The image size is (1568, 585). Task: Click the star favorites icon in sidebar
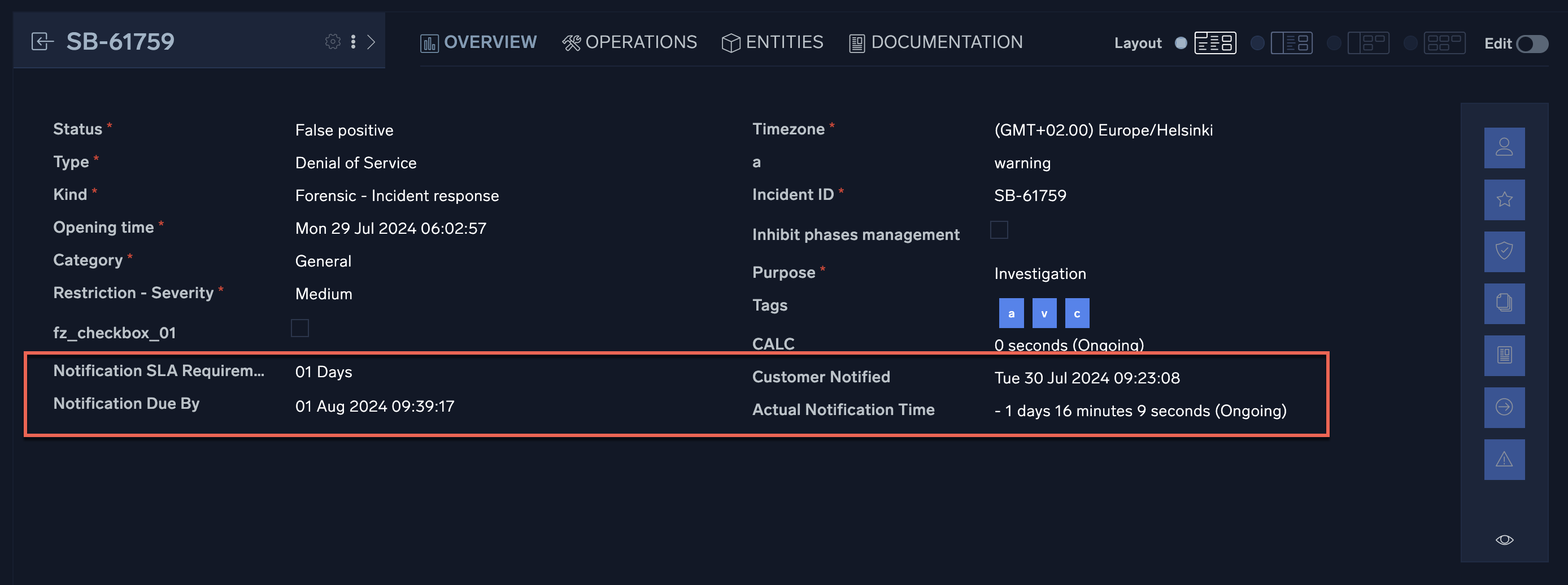click(x=1504, y=199)
